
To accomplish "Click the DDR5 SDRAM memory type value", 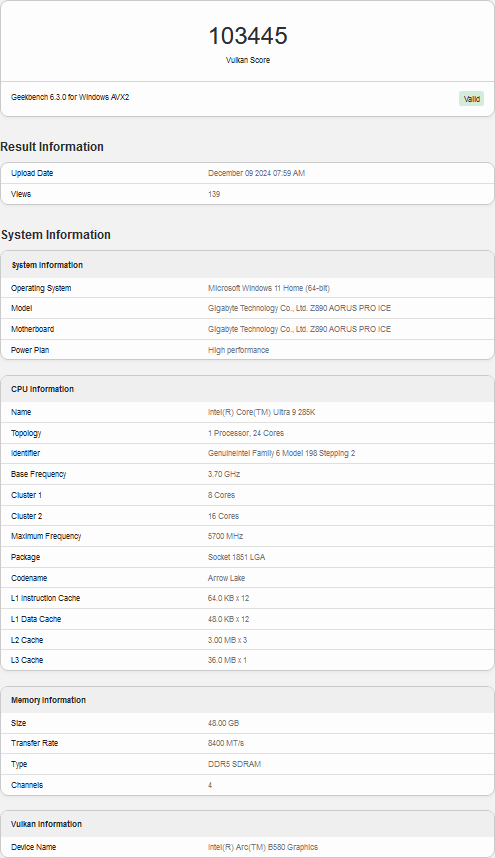I will tap(234, 764).
